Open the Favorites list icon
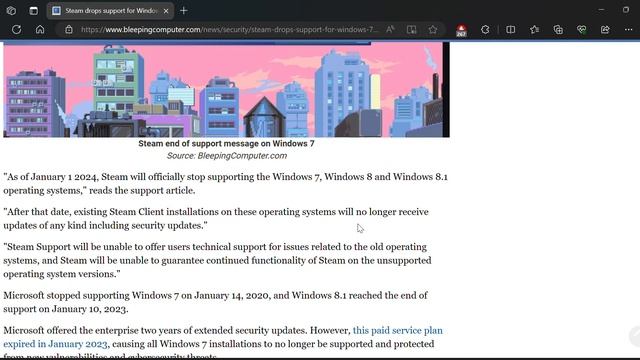Image resolution: width=640 pixels, height=360 pixels. coord(534,29)
